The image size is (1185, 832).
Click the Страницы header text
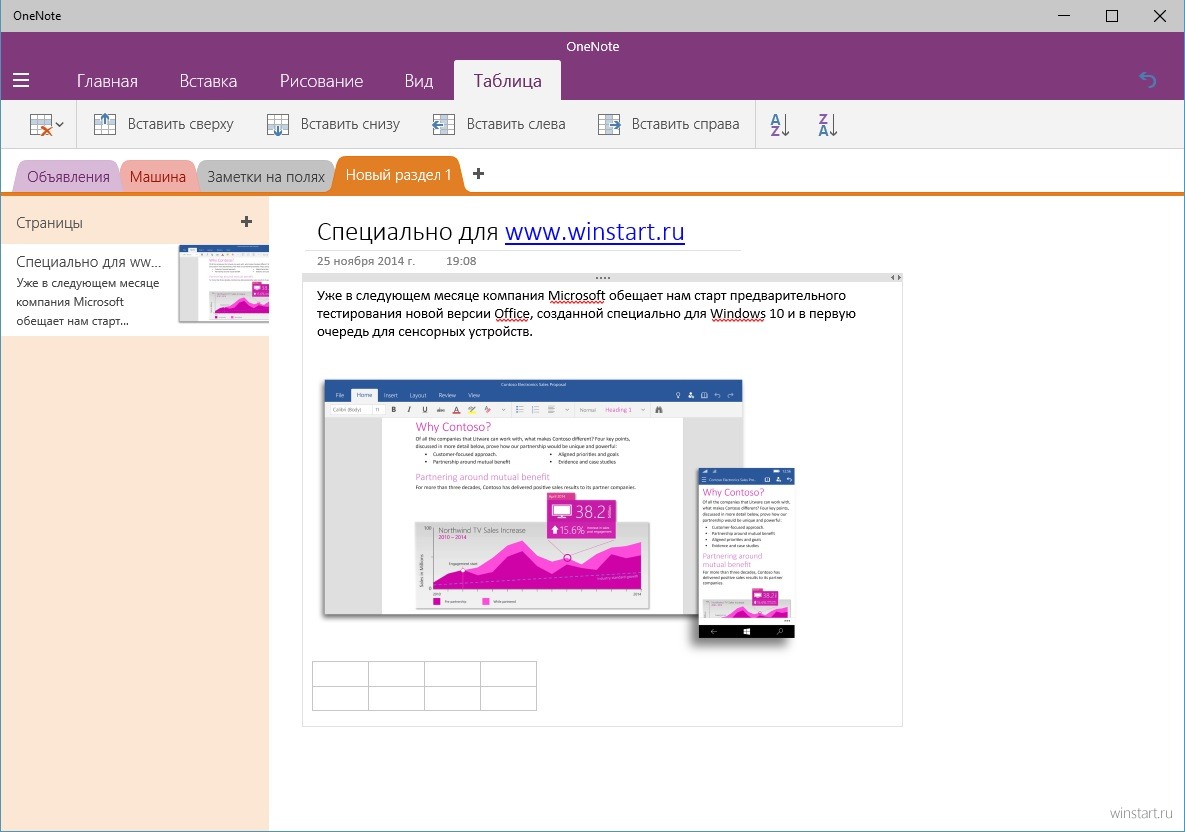(49, 223)
